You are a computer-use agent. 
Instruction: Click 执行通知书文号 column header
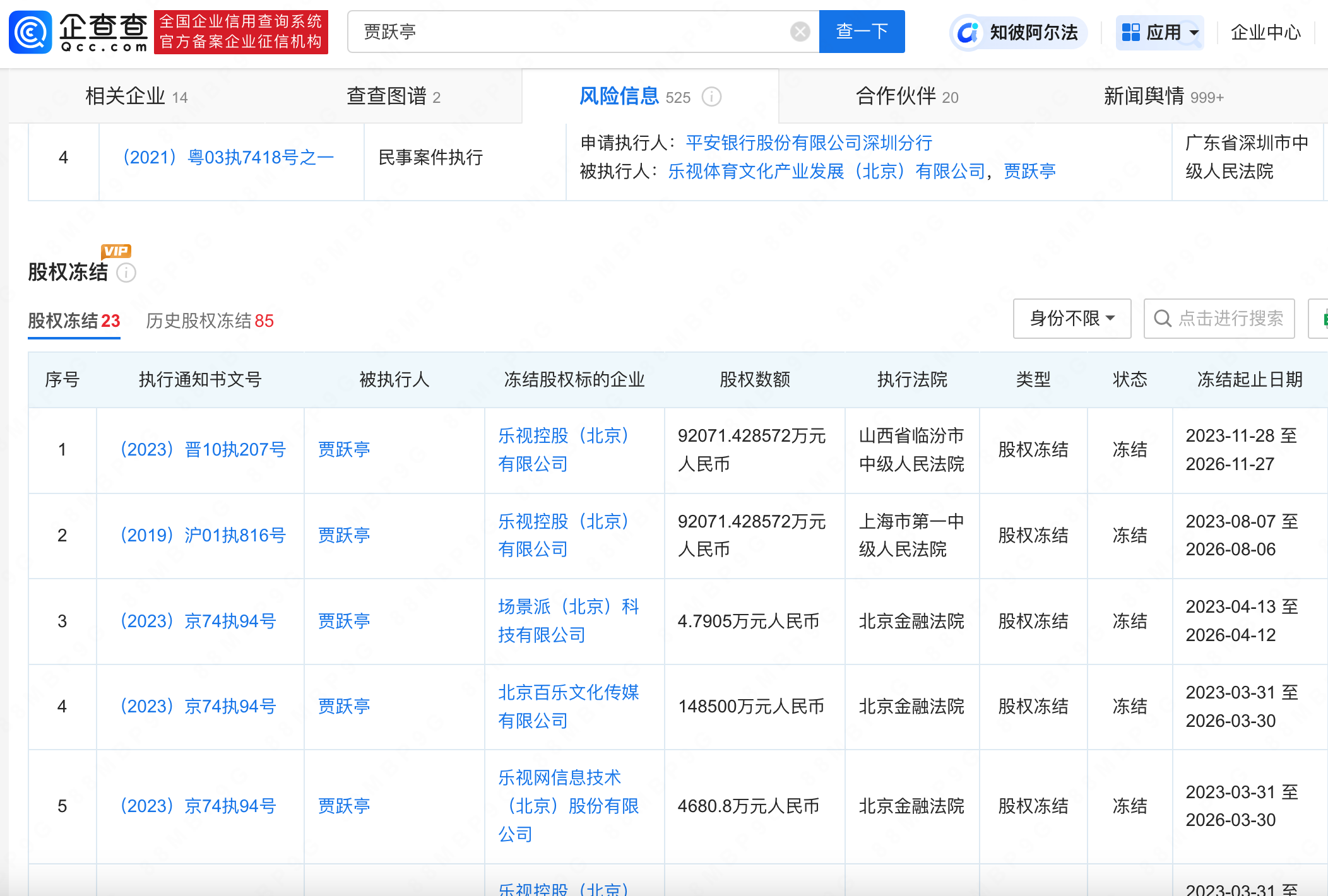tap(200, 379)
